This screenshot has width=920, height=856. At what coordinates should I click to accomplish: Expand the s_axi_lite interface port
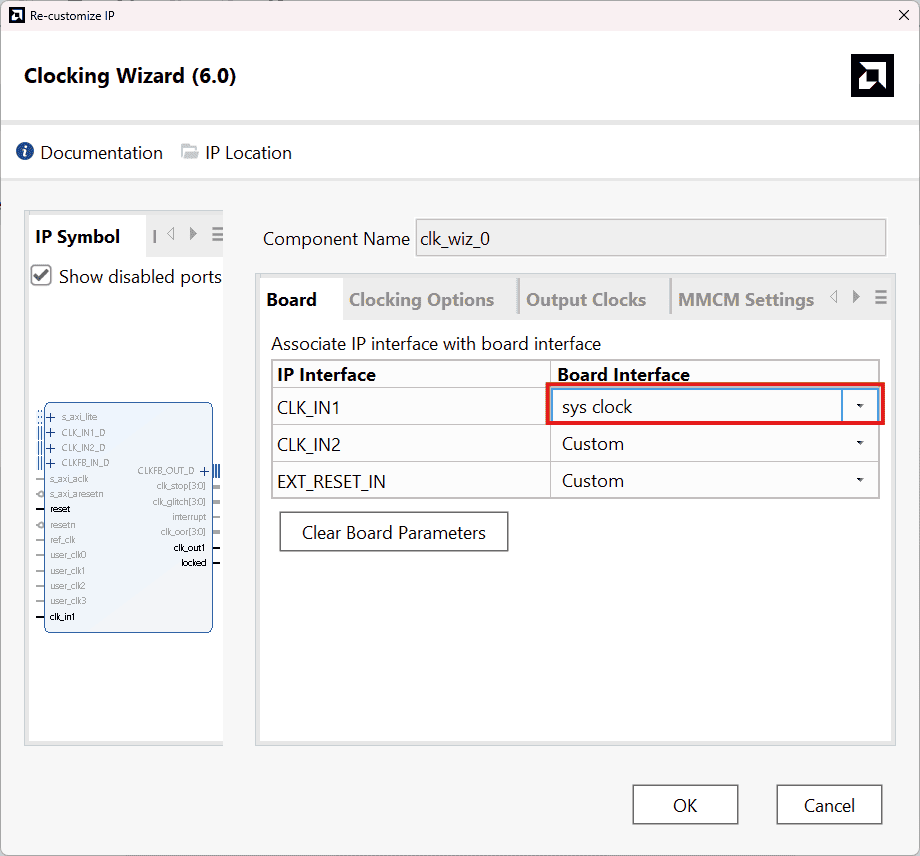[x=50, y=417]
